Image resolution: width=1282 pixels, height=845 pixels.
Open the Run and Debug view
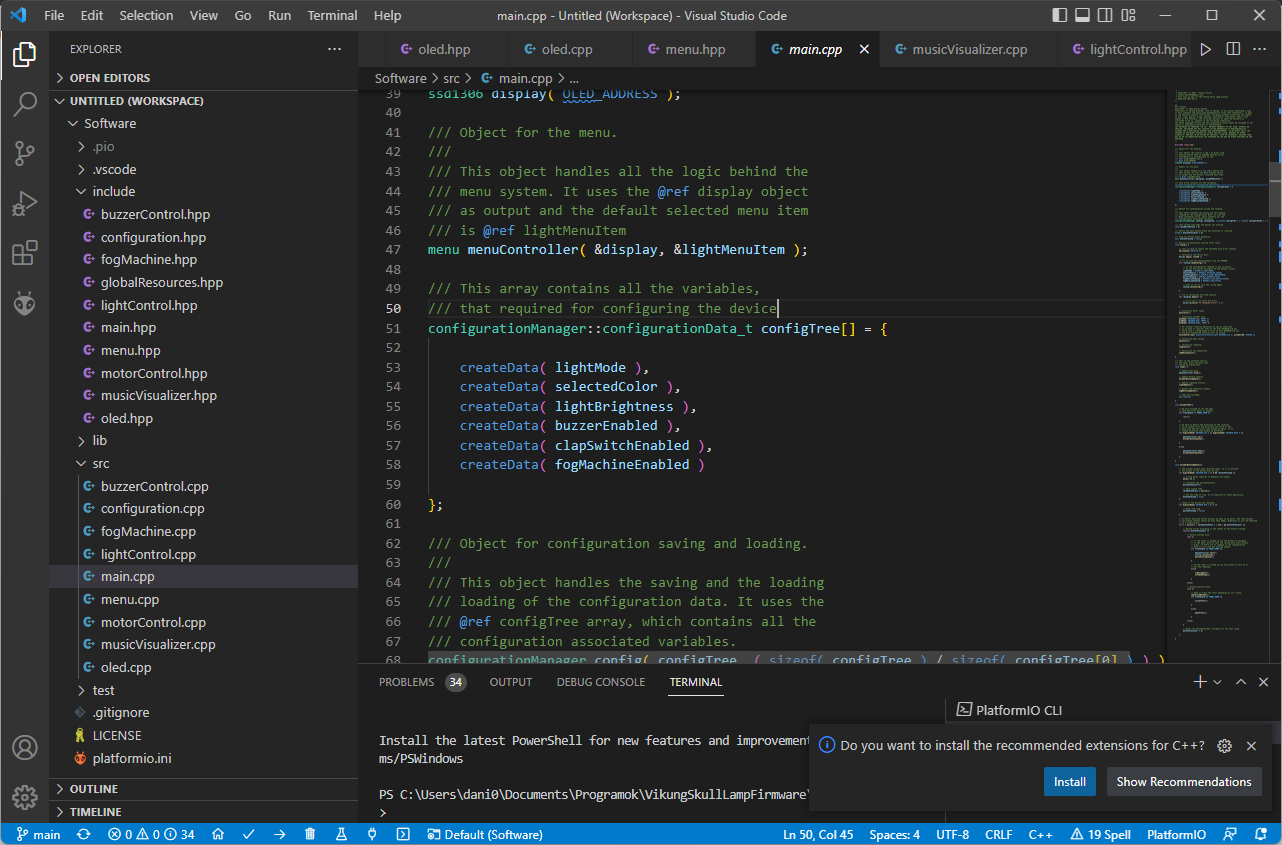pos(25,203)
